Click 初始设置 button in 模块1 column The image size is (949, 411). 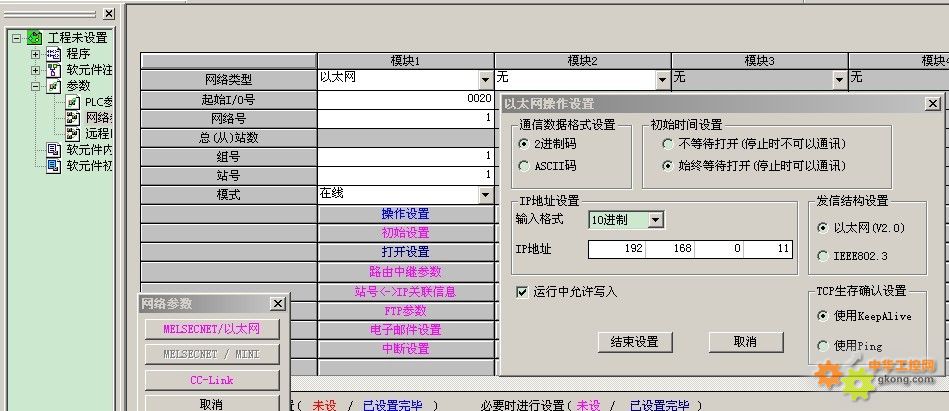[406, 233]
